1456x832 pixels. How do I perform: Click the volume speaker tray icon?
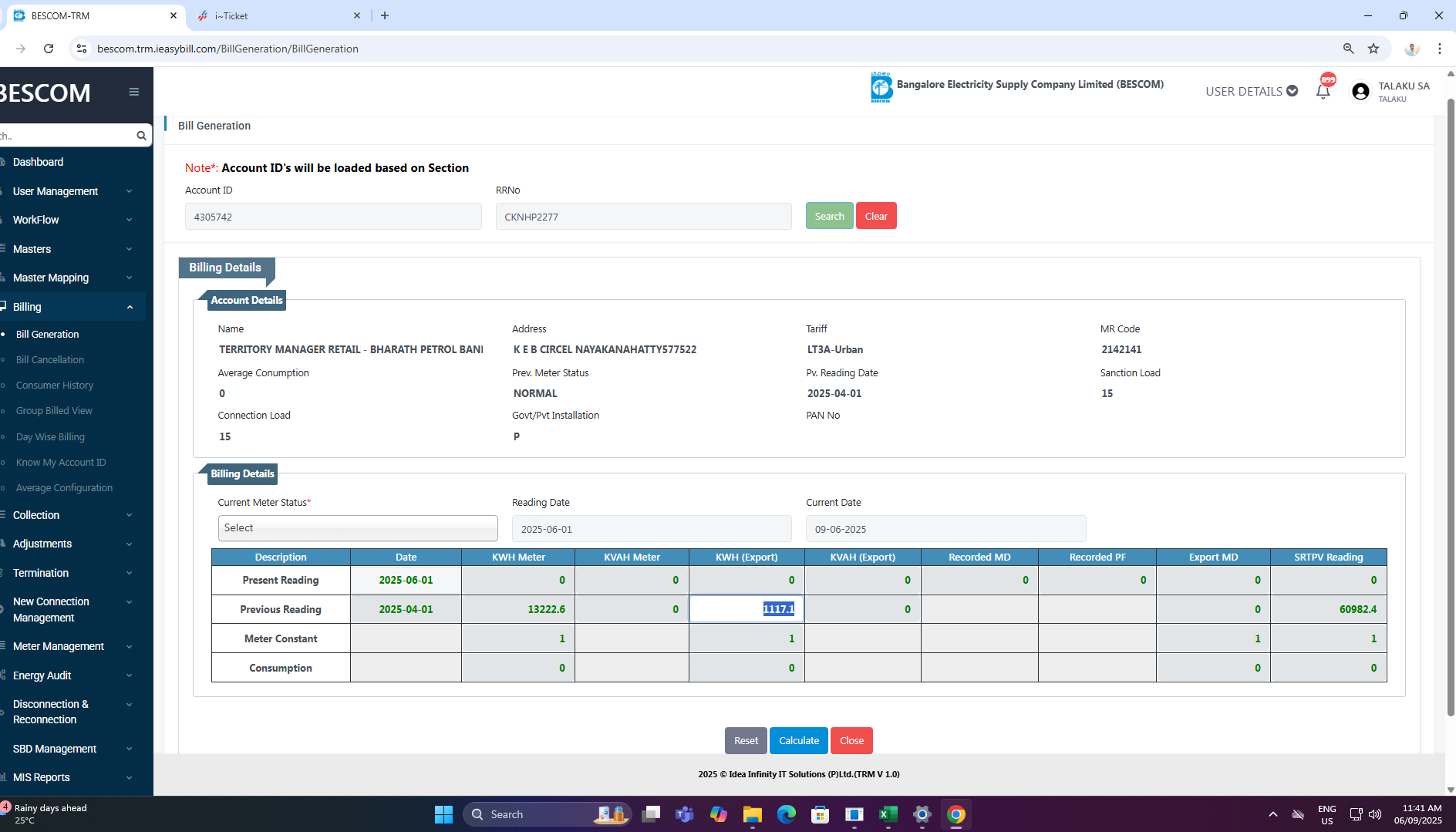click(1375, 814)
